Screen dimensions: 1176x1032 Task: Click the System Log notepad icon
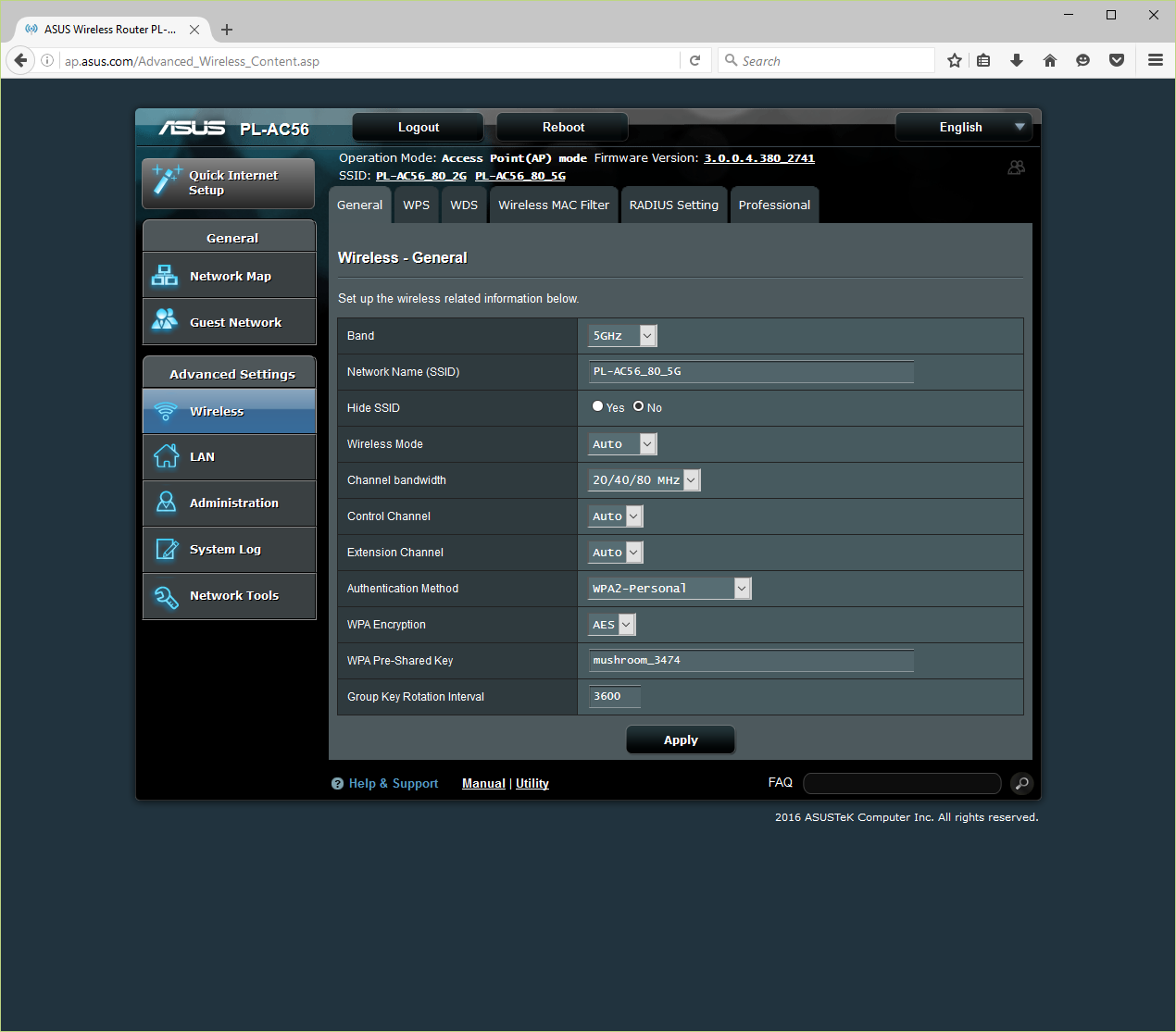pyautogui.click(x=167, y=549)
